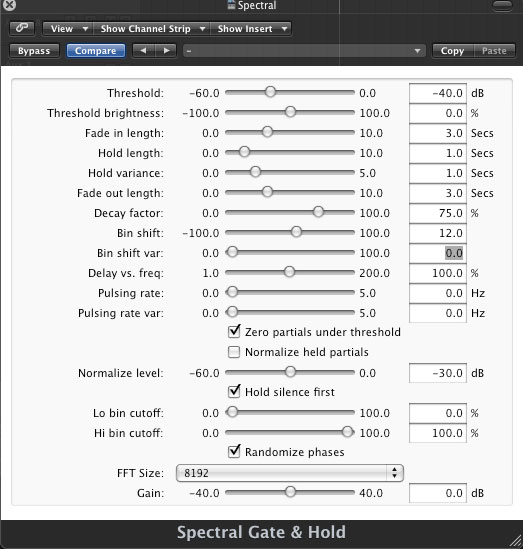523x549 pixels.
Task: Toggle Hold silence first checkbox
Action: (x=234, y=391)
